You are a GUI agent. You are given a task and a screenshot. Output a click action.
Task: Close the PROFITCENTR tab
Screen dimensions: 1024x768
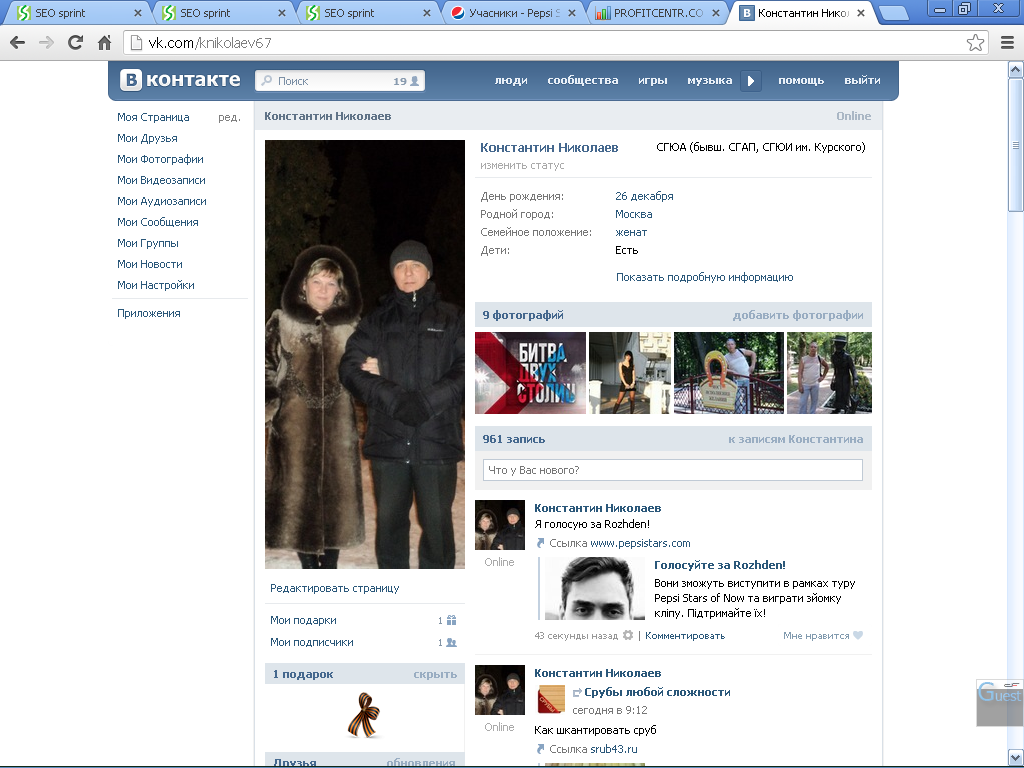716,13
